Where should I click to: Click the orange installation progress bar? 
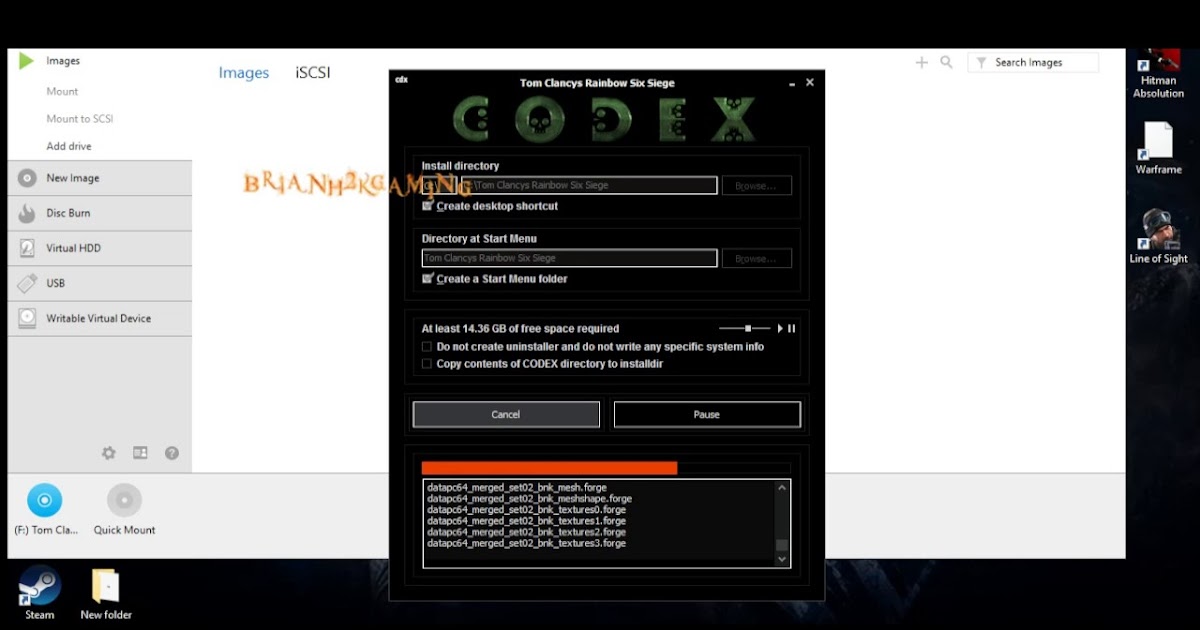point(549,468)
